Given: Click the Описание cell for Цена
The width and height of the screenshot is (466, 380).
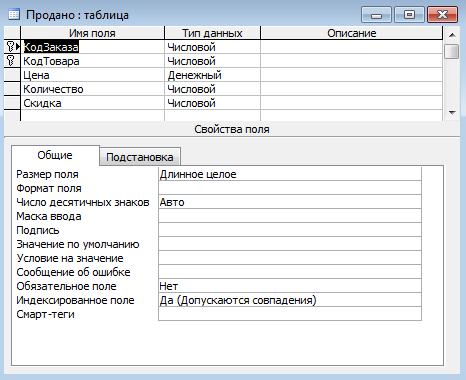Looking at the screenshot, I should coord(352,75).
